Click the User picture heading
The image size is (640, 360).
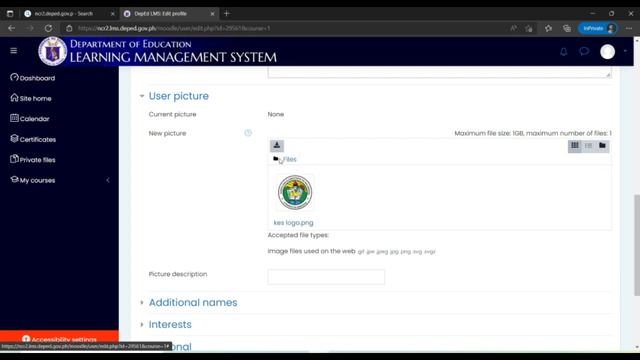[178, 96]
